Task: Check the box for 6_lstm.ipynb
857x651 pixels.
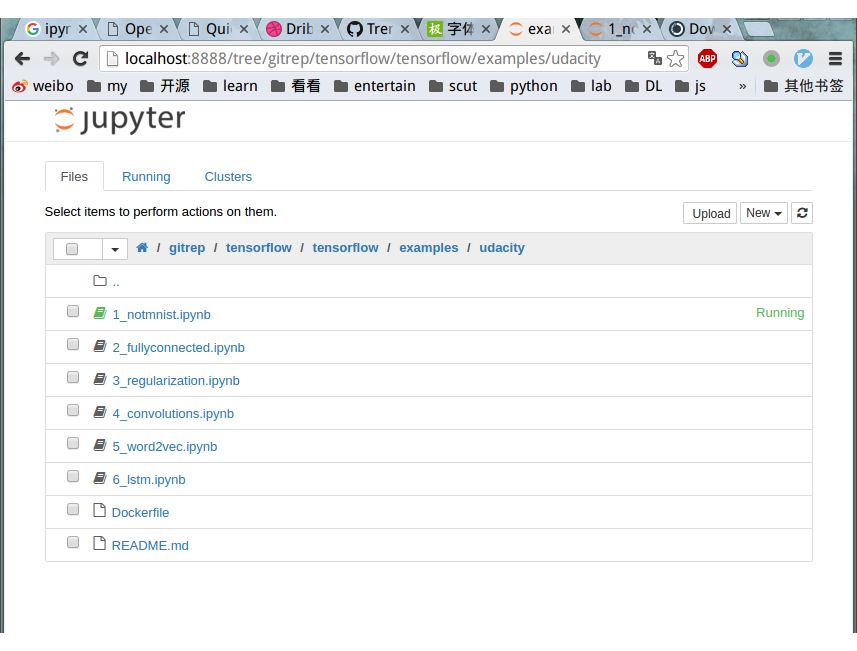Action: pyautogui.click(x=73, y=476)
